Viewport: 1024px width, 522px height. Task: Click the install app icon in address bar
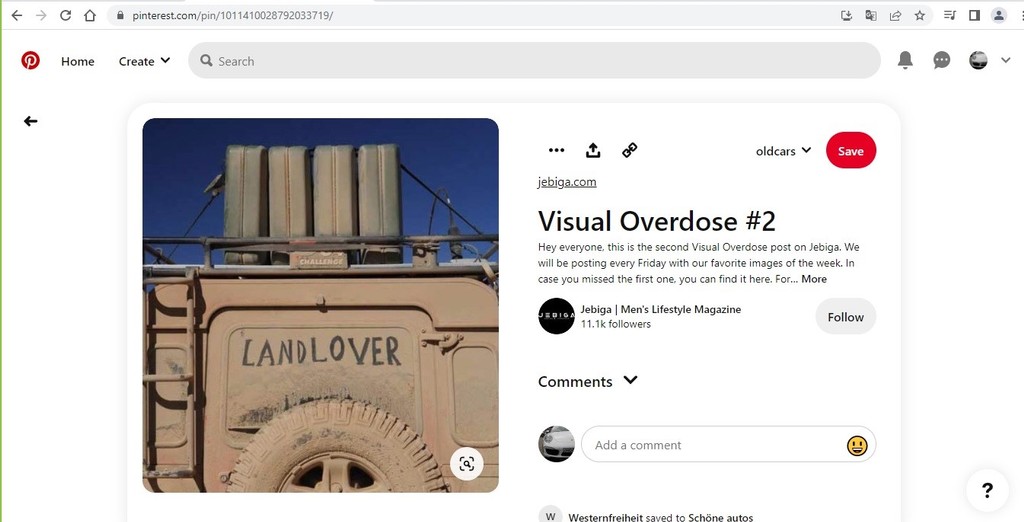[x=846, y=15]
